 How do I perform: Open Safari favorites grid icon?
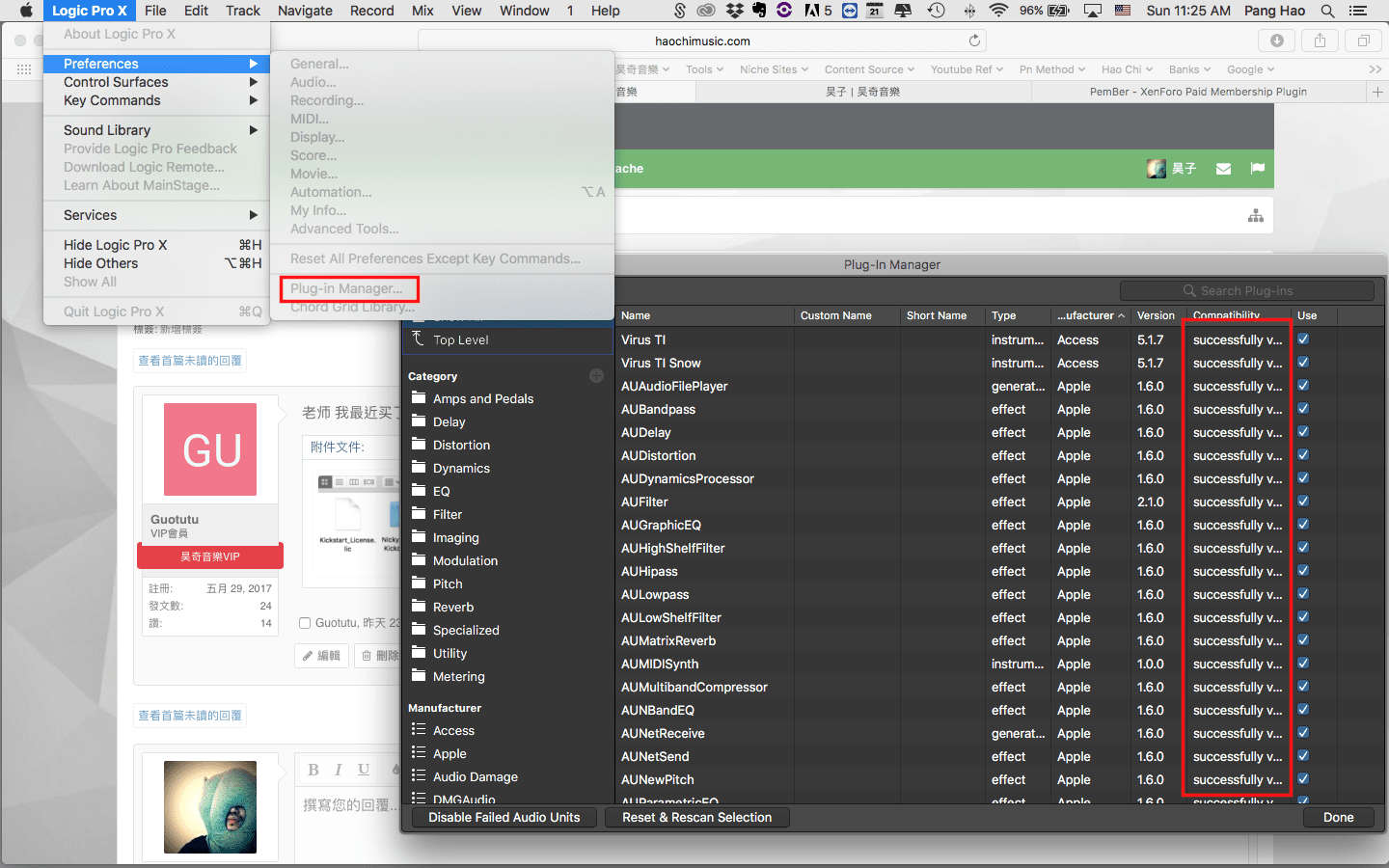point(24,69)
